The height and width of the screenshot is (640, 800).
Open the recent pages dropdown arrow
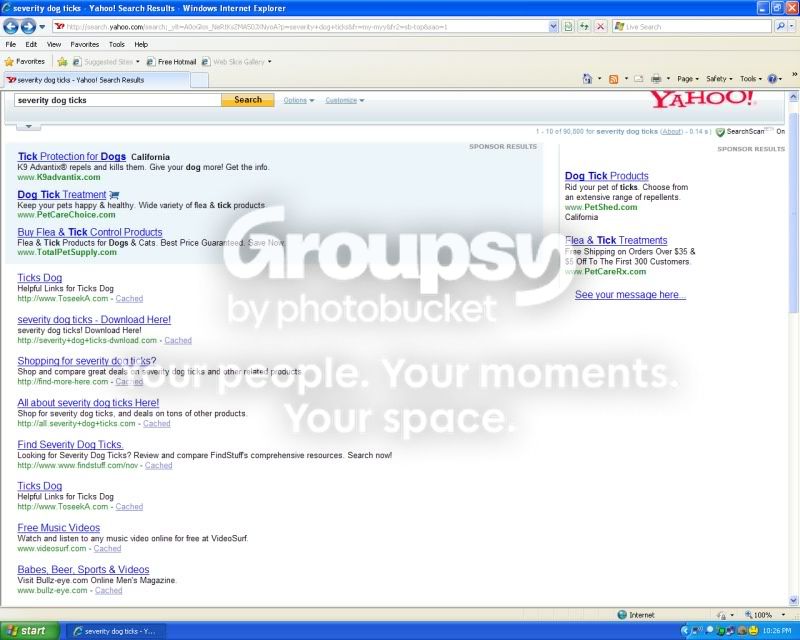click(x=42, y=27)
